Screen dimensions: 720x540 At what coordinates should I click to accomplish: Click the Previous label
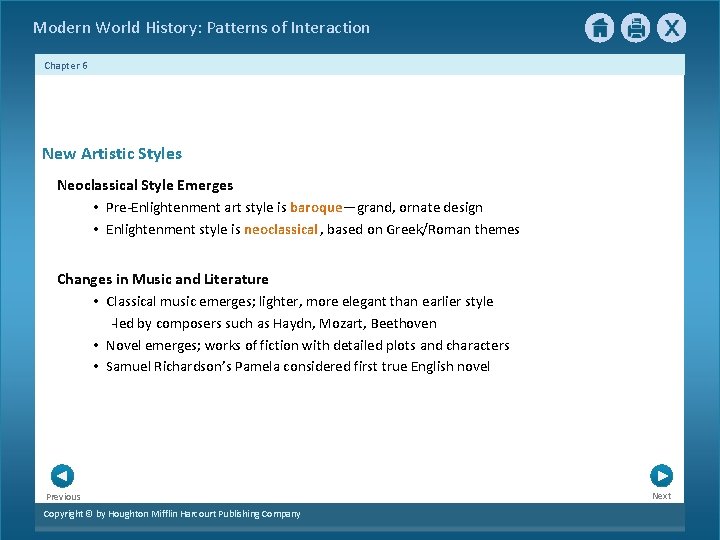coord(63,497)
